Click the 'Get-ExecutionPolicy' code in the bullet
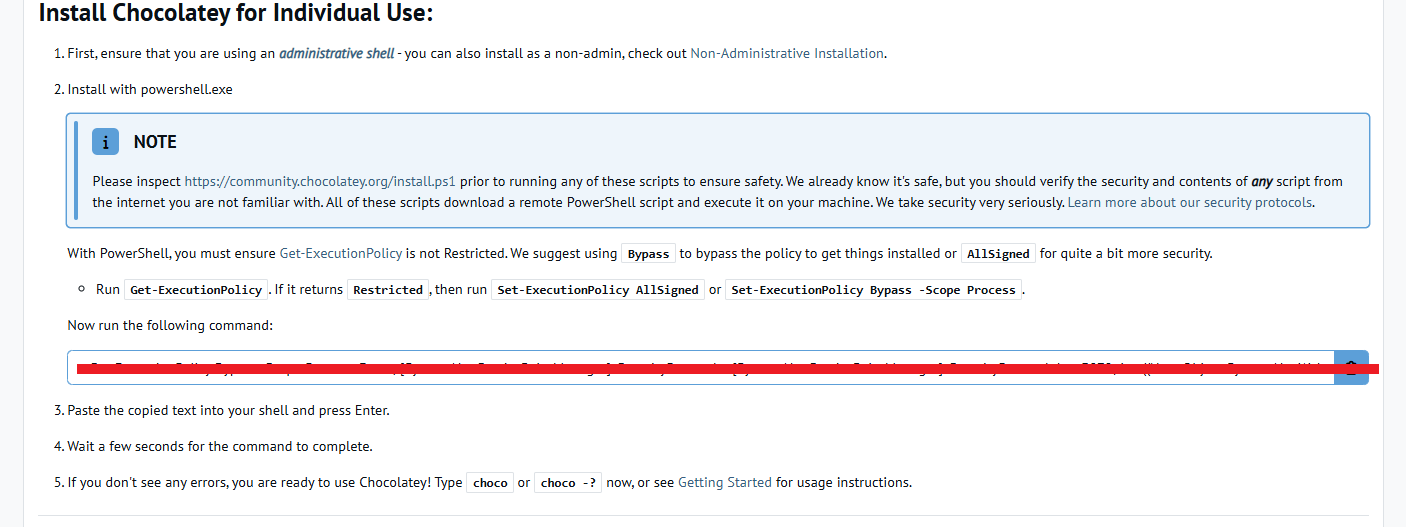The height and width of the screenshot is (527, 1406). tap(196, 290)
